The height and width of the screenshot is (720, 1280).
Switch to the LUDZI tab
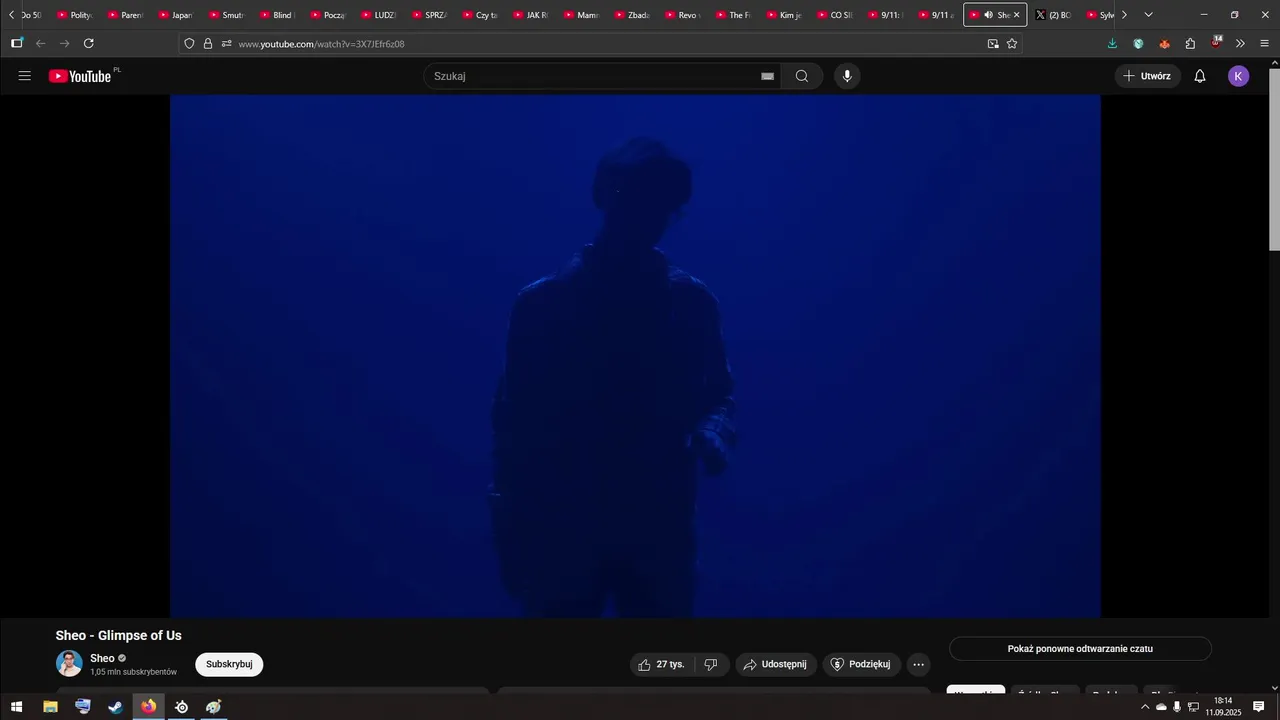point(378,15)
